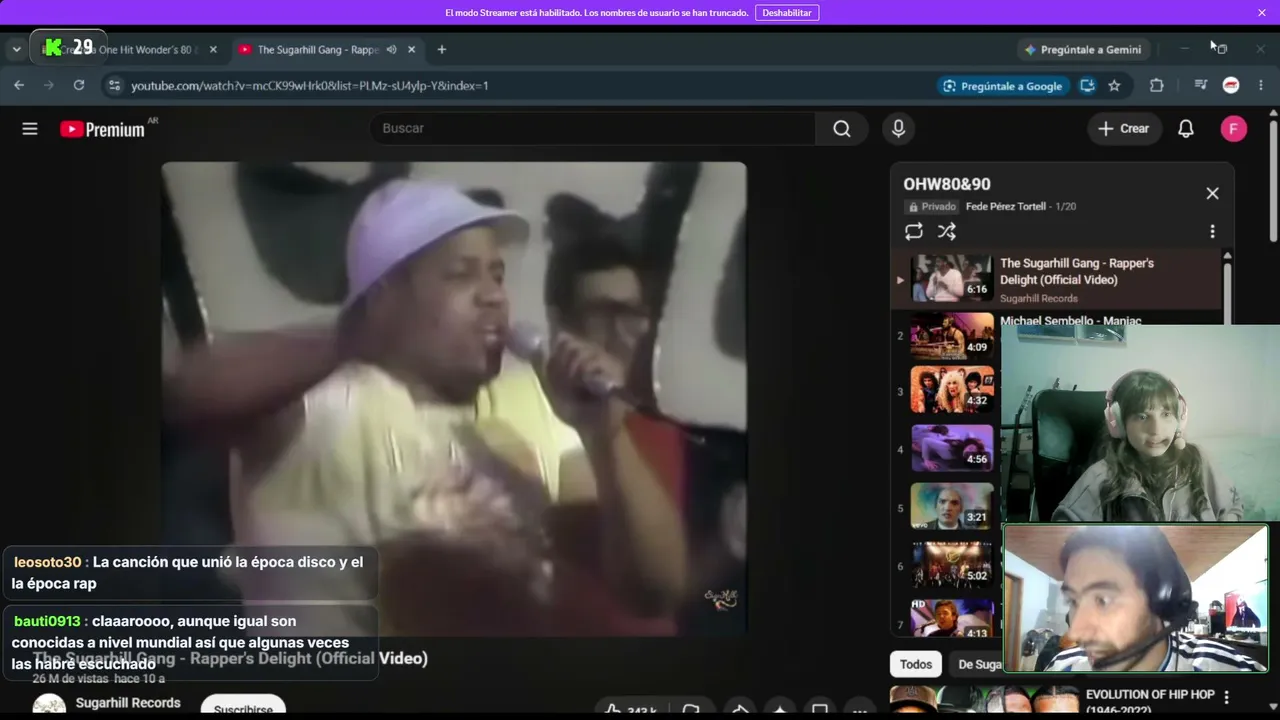Open the Chrome profile avatar

point(1231,86)
